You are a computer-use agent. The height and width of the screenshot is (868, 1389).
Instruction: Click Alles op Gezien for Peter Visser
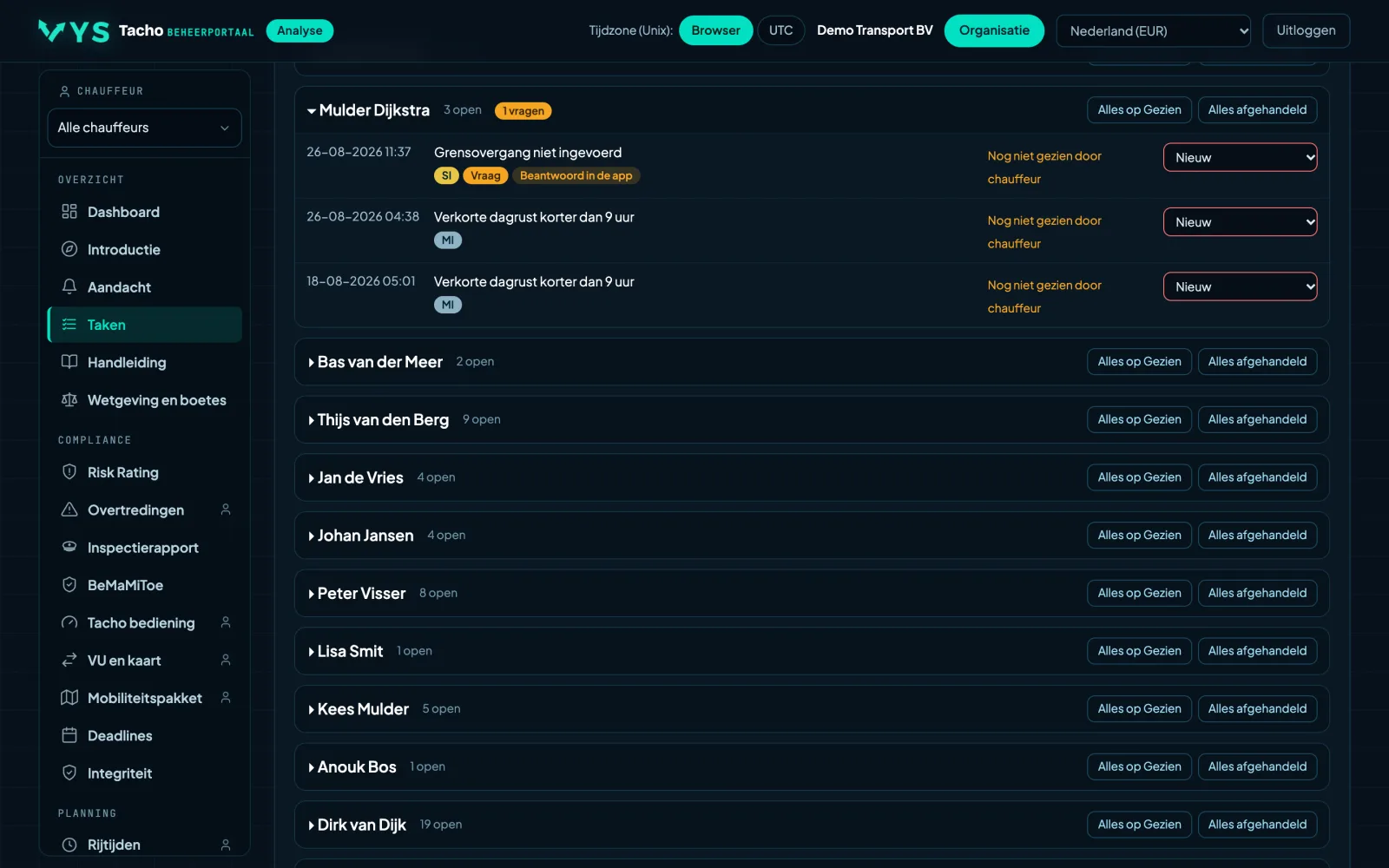1139,593
